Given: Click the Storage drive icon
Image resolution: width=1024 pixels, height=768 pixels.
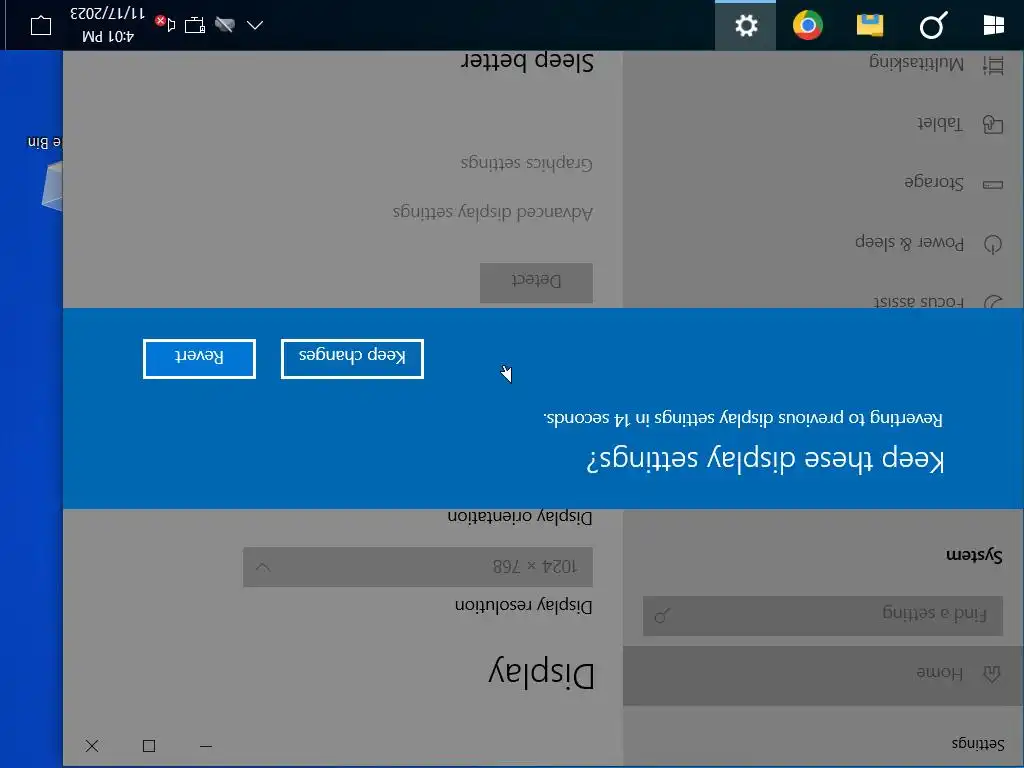Looking at the screenshot, I should (x=993, y=185).
